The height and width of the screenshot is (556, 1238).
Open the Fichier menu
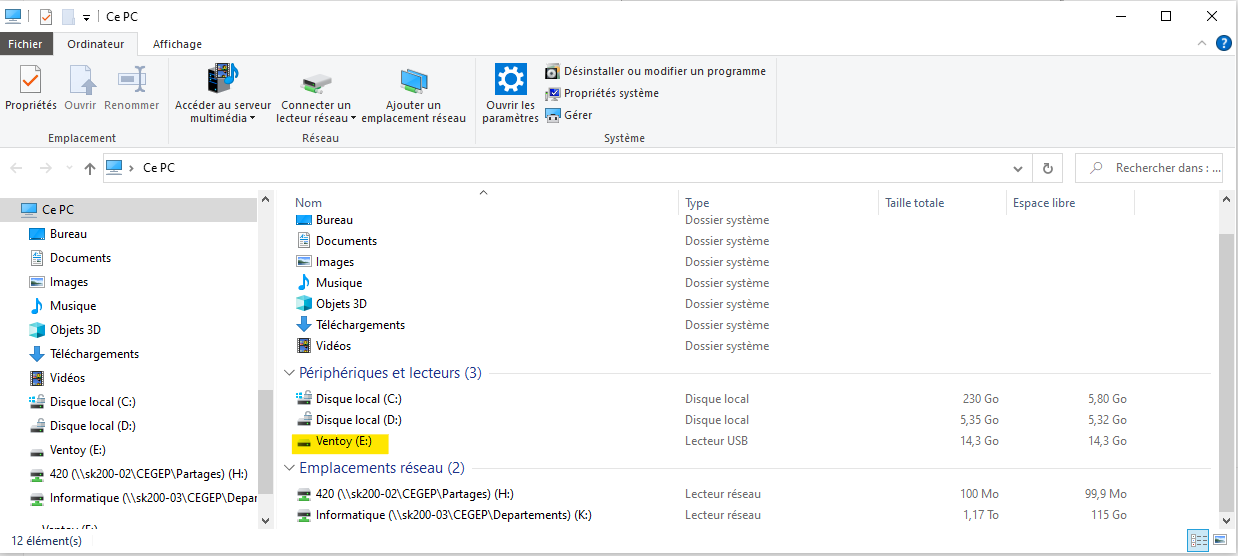[x=26, y=44]
